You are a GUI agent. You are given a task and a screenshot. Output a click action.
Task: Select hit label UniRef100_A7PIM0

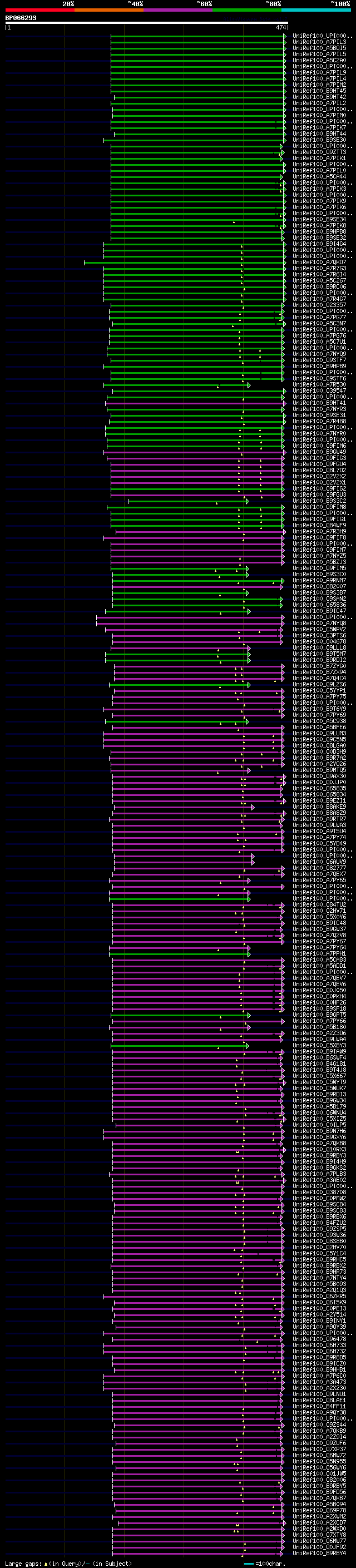coord(319,115)
